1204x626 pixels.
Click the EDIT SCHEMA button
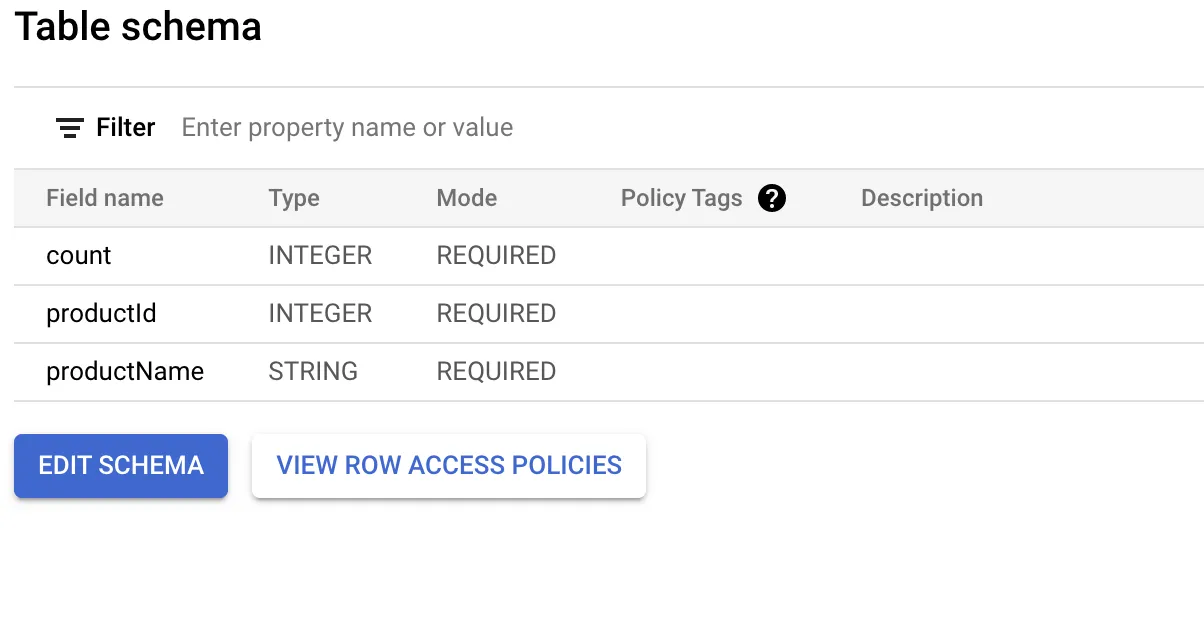pos(121,465)
